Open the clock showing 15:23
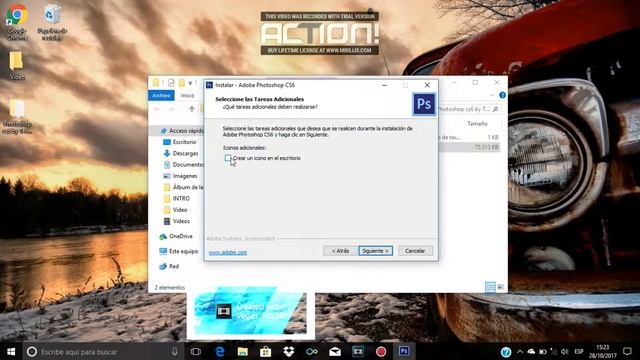 point(602,351)
